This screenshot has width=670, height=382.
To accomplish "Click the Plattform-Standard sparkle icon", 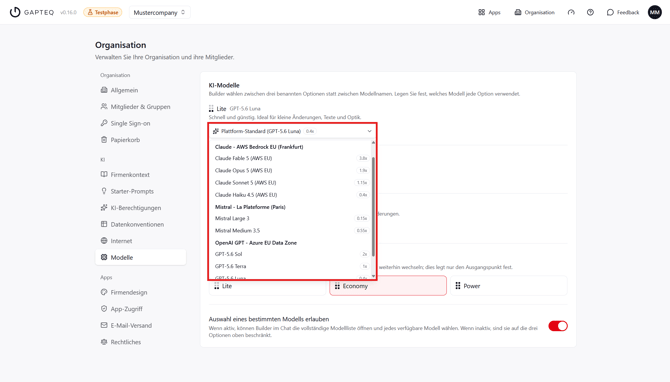I will [216, 131].
